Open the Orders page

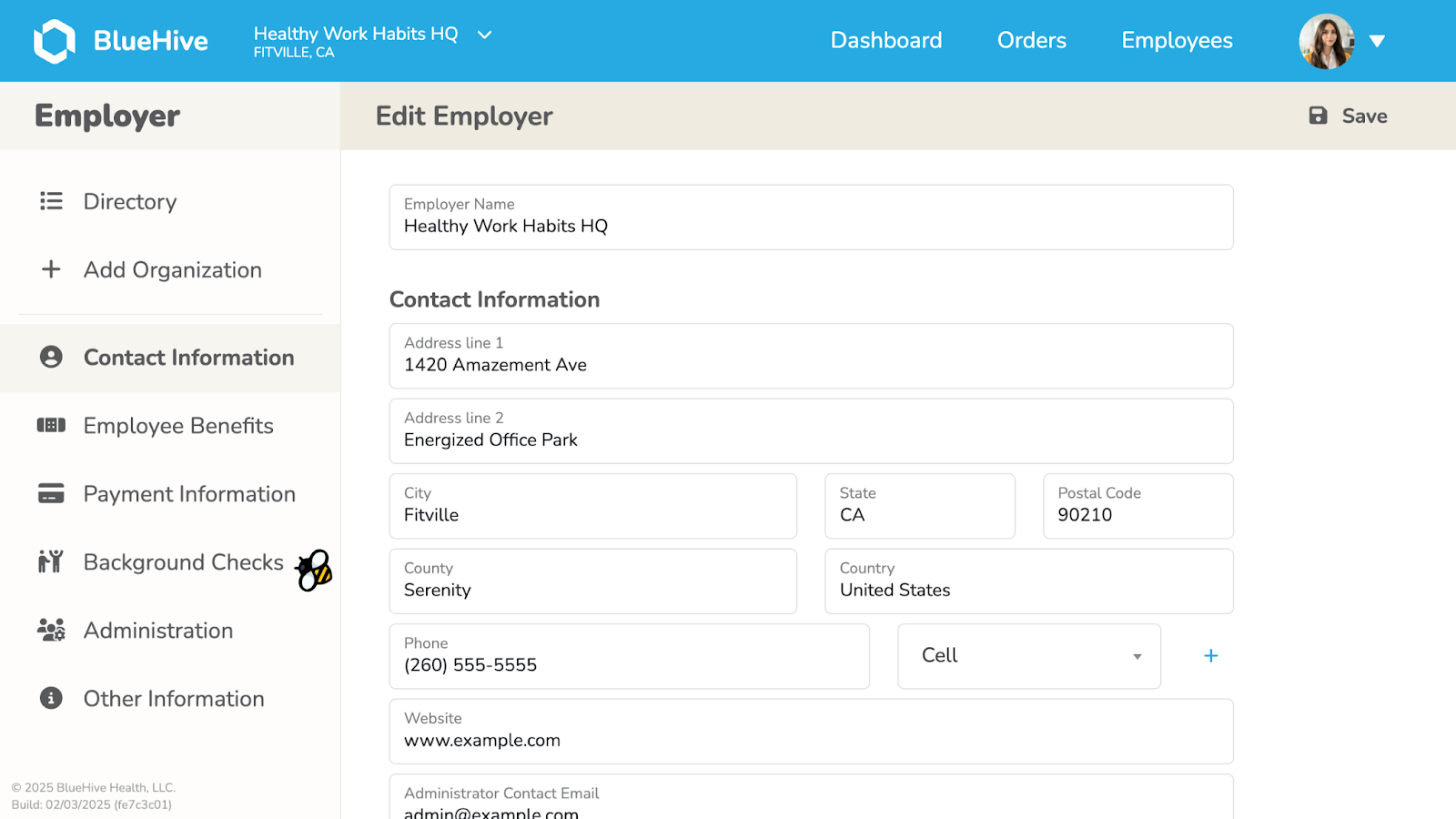pos(1032,41)
